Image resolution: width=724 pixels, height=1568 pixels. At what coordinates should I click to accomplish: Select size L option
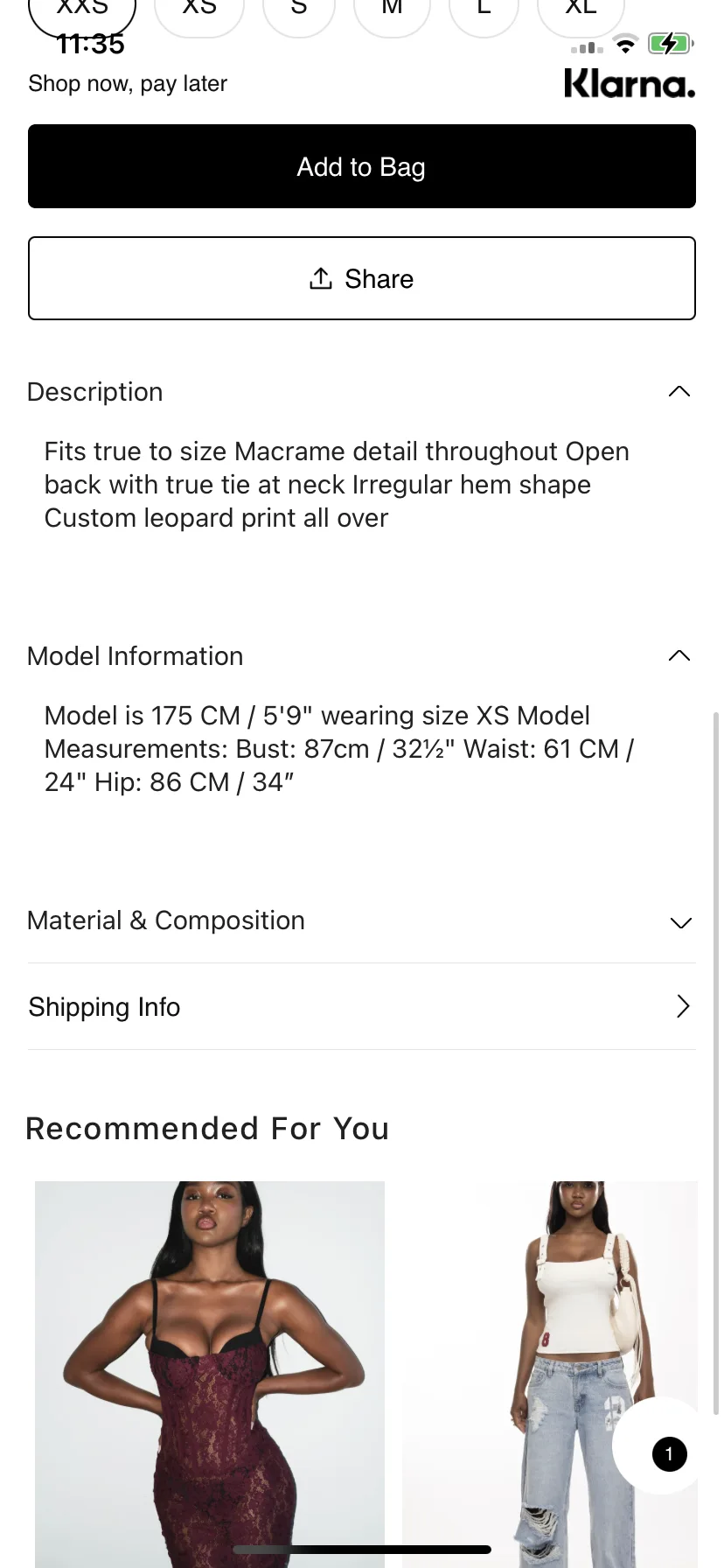[x=484, y=14]
